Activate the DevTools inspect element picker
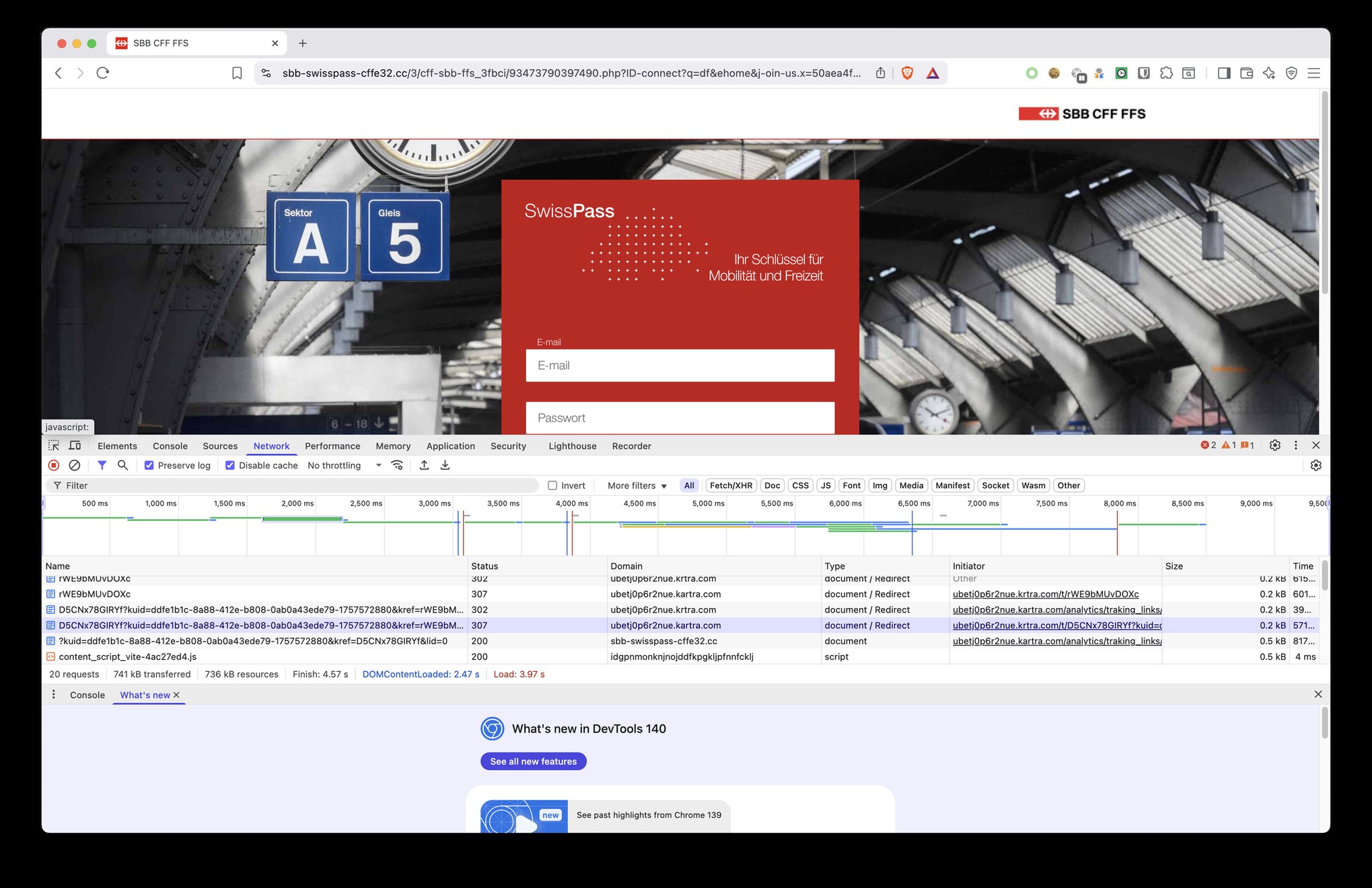This screenshot has height=888, width=1372. (54, 446)
